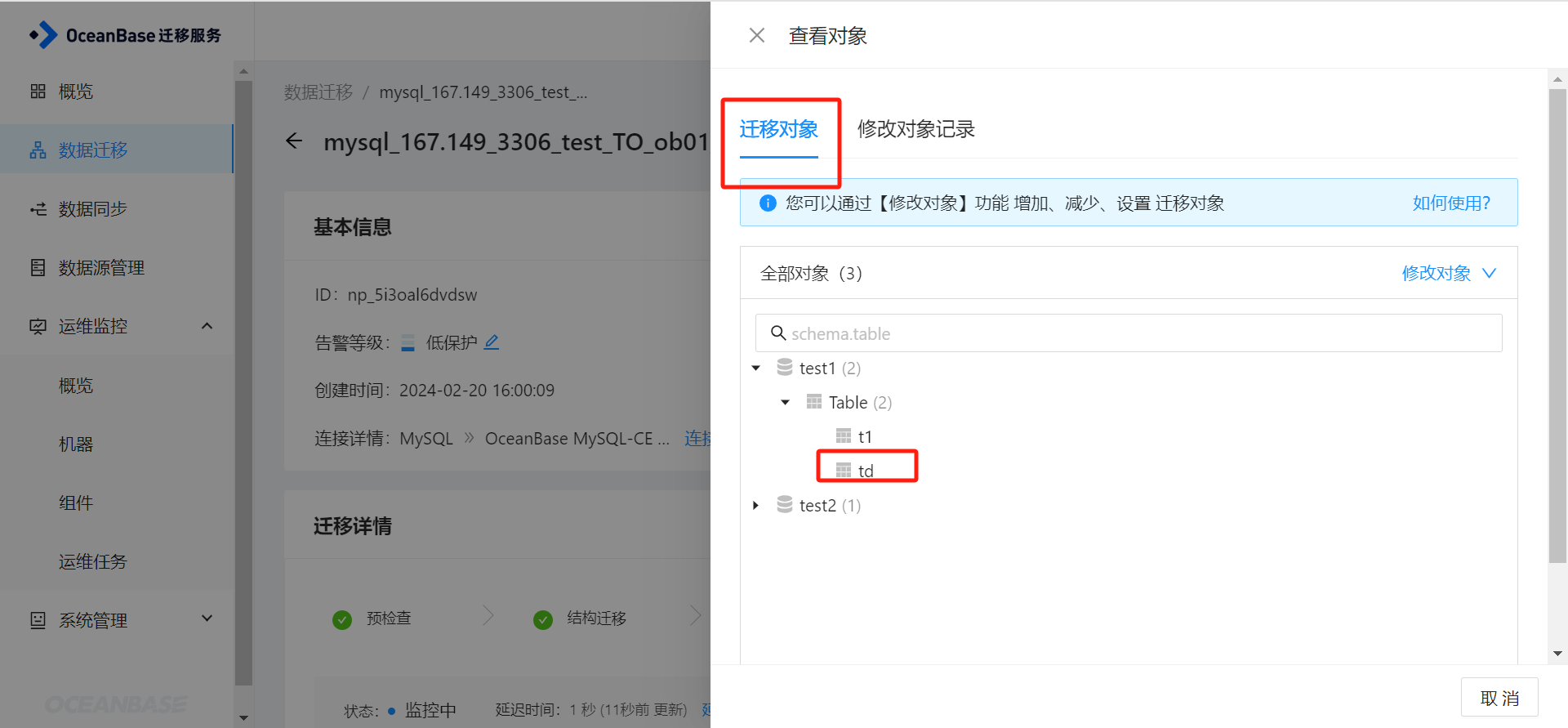
Task: Click the ID np_5i3oal6dvdsw text
Action: (396, 295)
